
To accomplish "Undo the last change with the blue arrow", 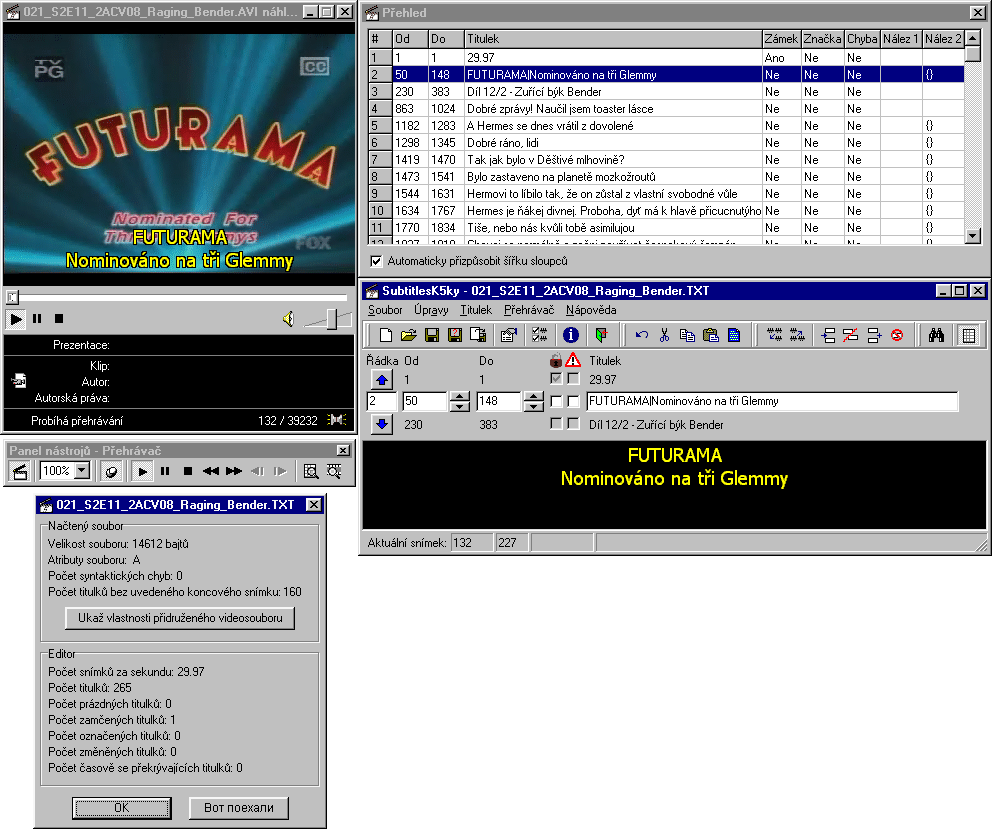I will (642, 335).
